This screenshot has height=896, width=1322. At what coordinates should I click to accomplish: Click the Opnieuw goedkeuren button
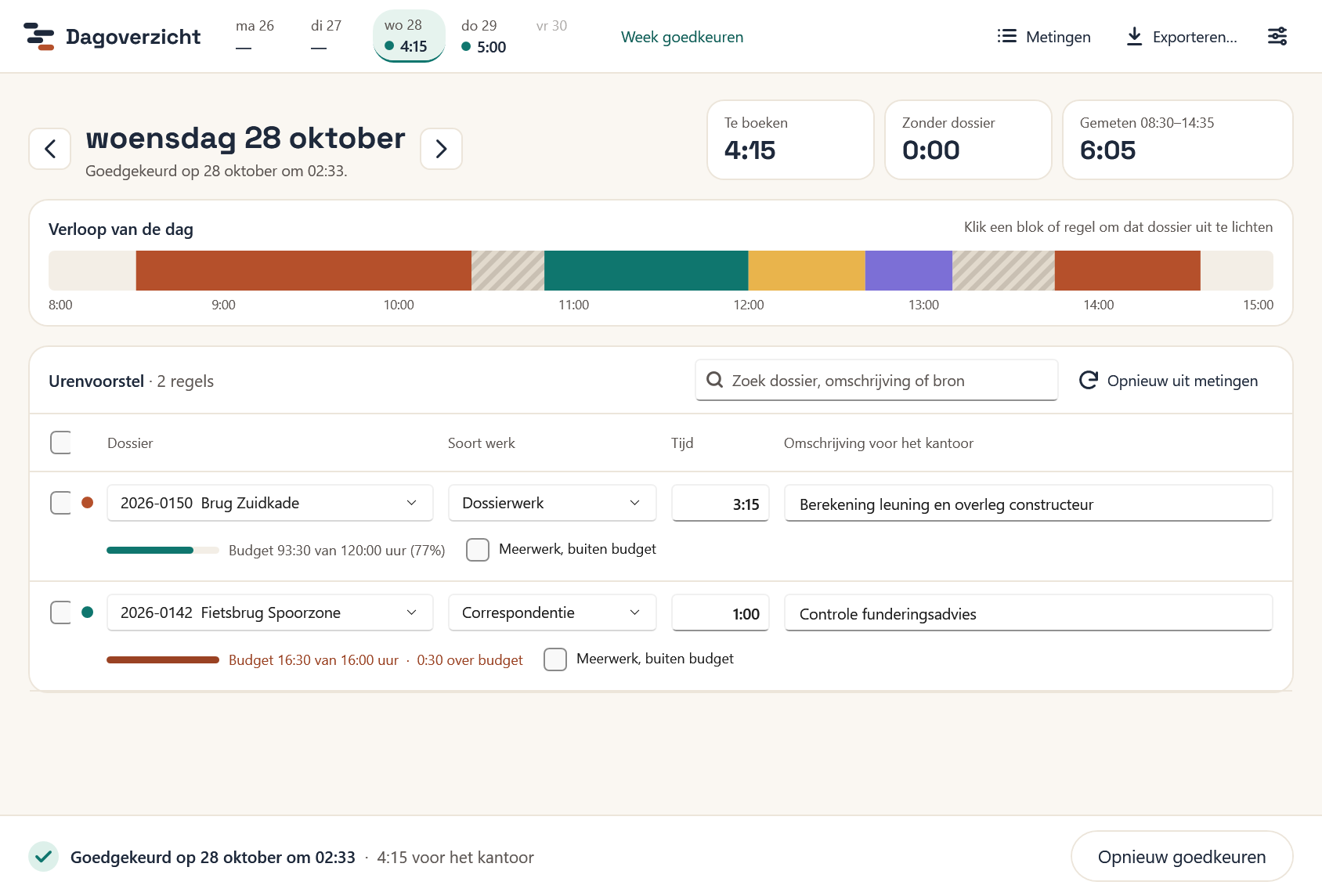[x=1182, y=857]
